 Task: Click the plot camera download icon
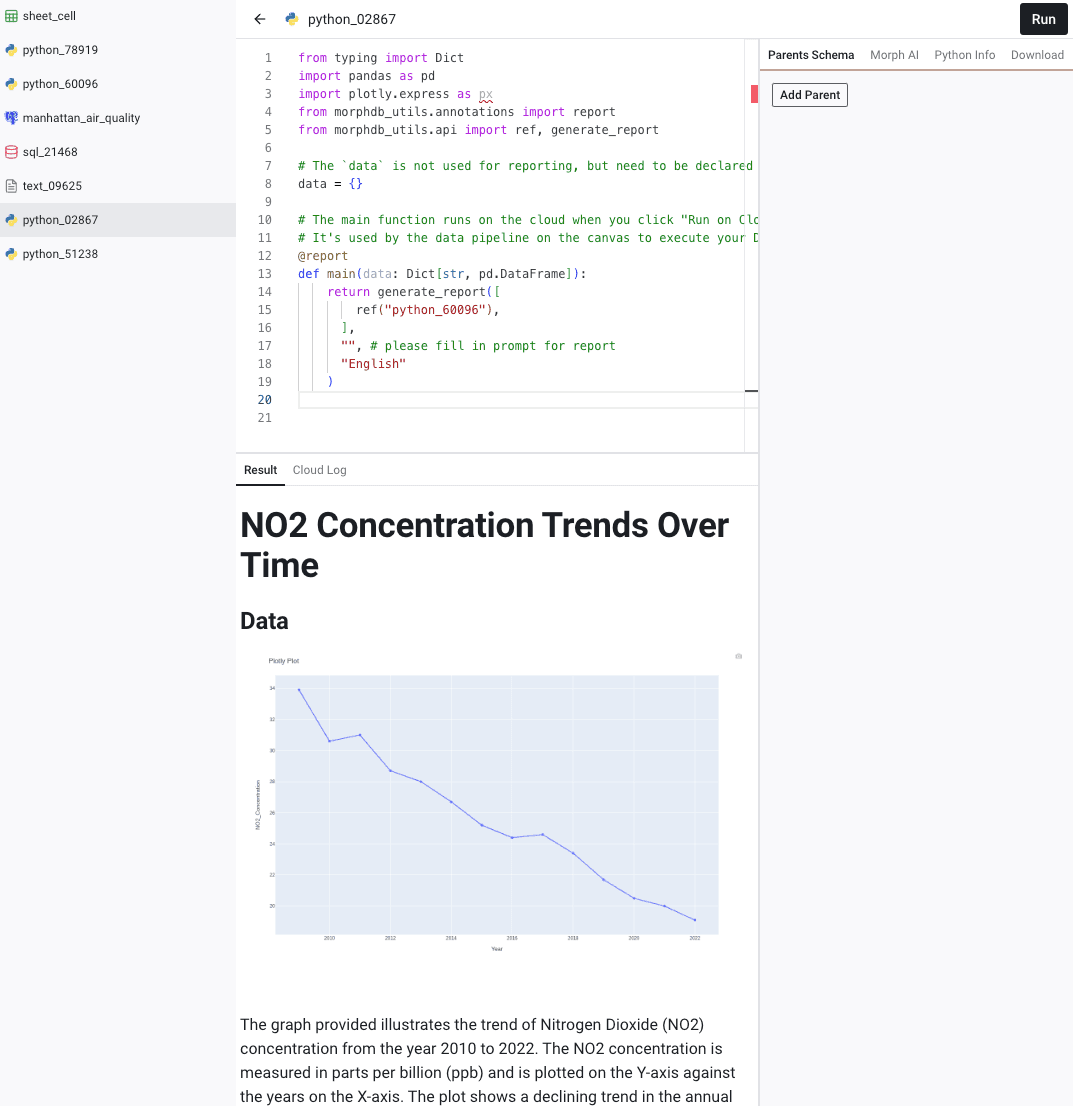tap(739, 656)
